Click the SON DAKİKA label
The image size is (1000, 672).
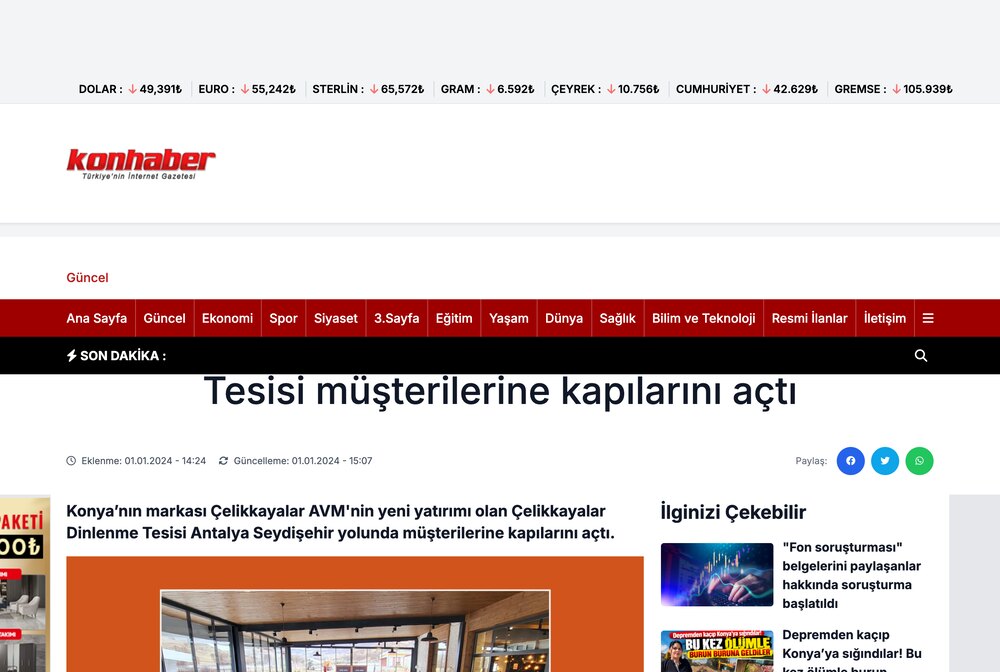123,356
